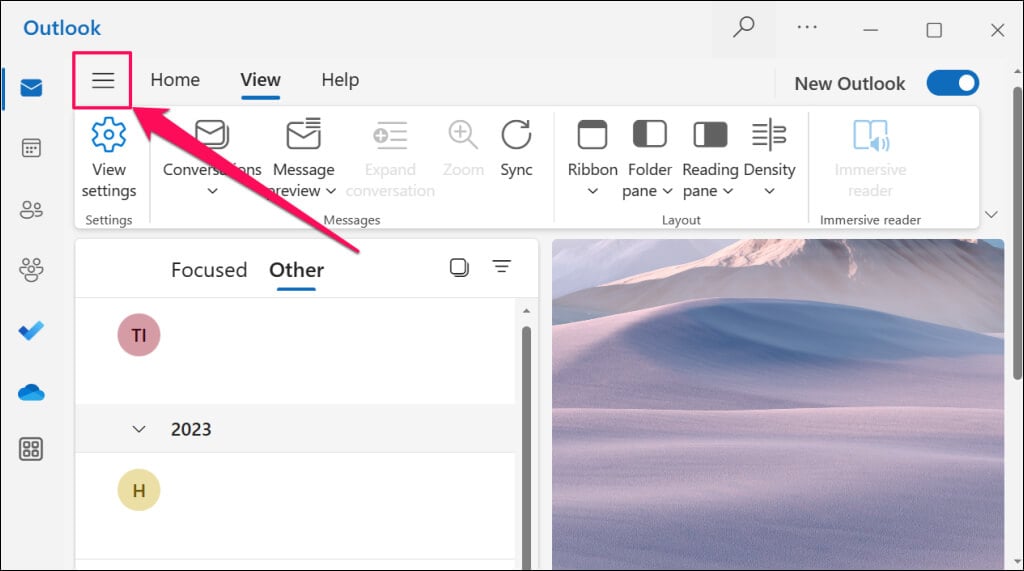Toggle the New Outlook switch
Screen dimensions: 1024x571
point(953,83)
